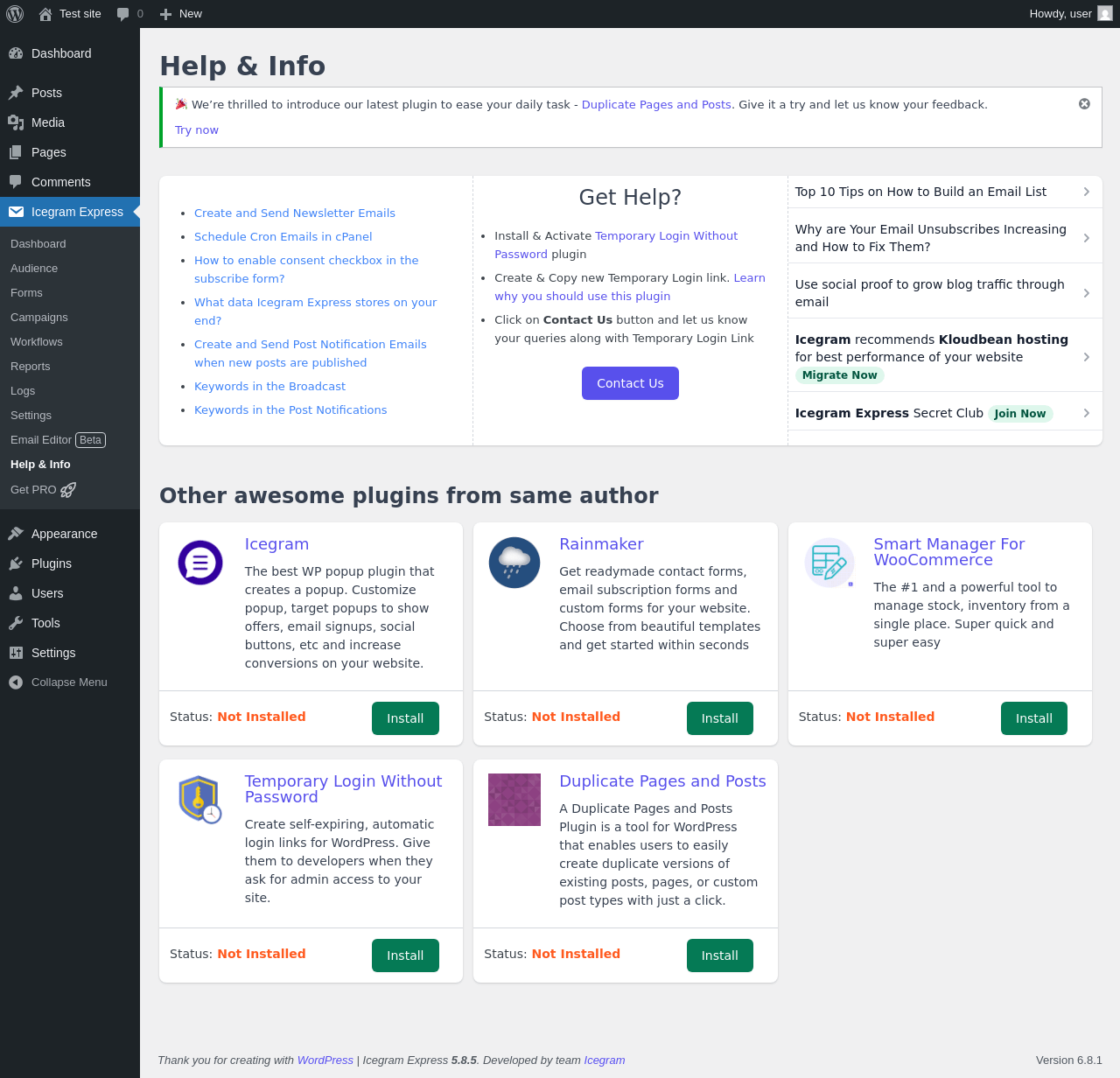This screenshot has width=1120, height=1078.
Task: Dismiss the Duplicate Pages notice
Action: (x=1084, y=104)
